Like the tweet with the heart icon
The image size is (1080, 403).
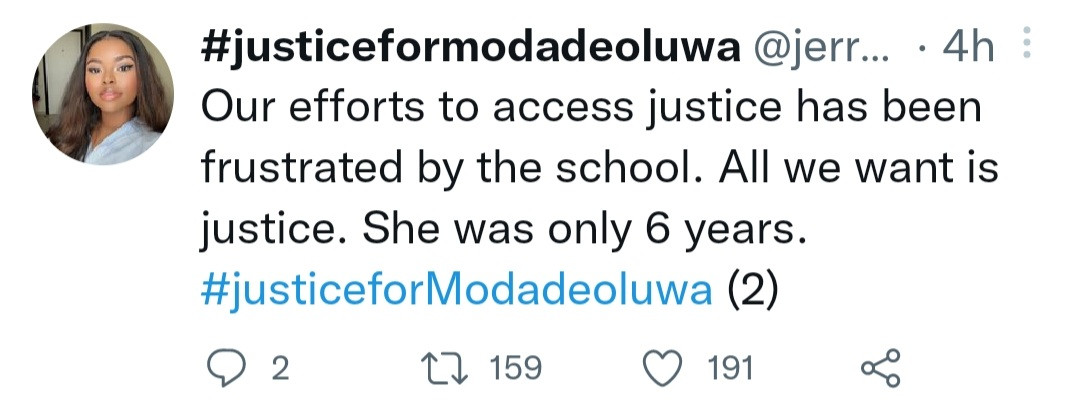pyautogui.click(x=663, y=369)
